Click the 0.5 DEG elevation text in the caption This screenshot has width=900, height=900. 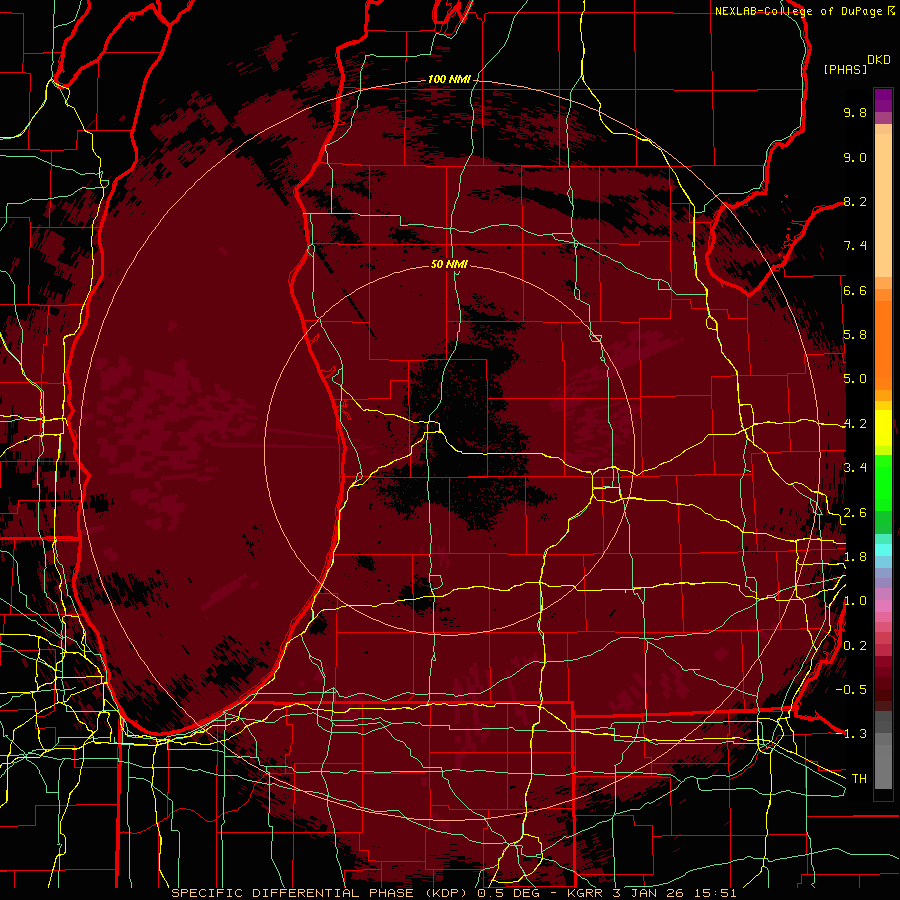511,893
